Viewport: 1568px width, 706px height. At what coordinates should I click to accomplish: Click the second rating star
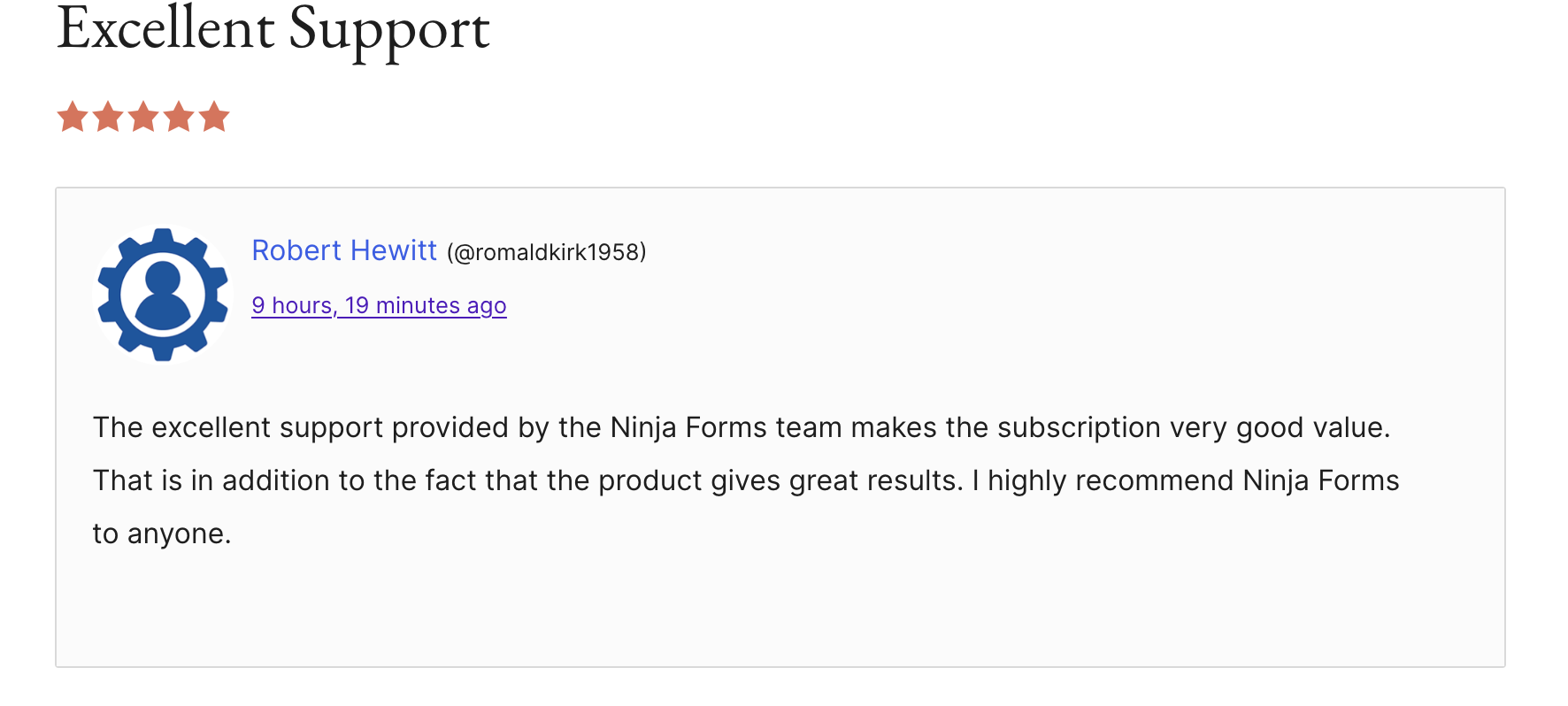tap(108, 117)
